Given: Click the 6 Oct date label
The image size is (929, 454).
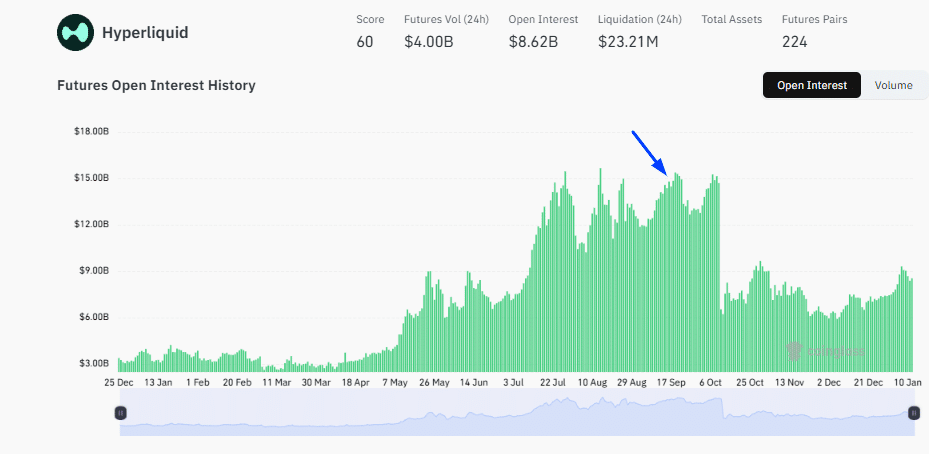Looking at the screenshot, I should (x=710, y=383).
